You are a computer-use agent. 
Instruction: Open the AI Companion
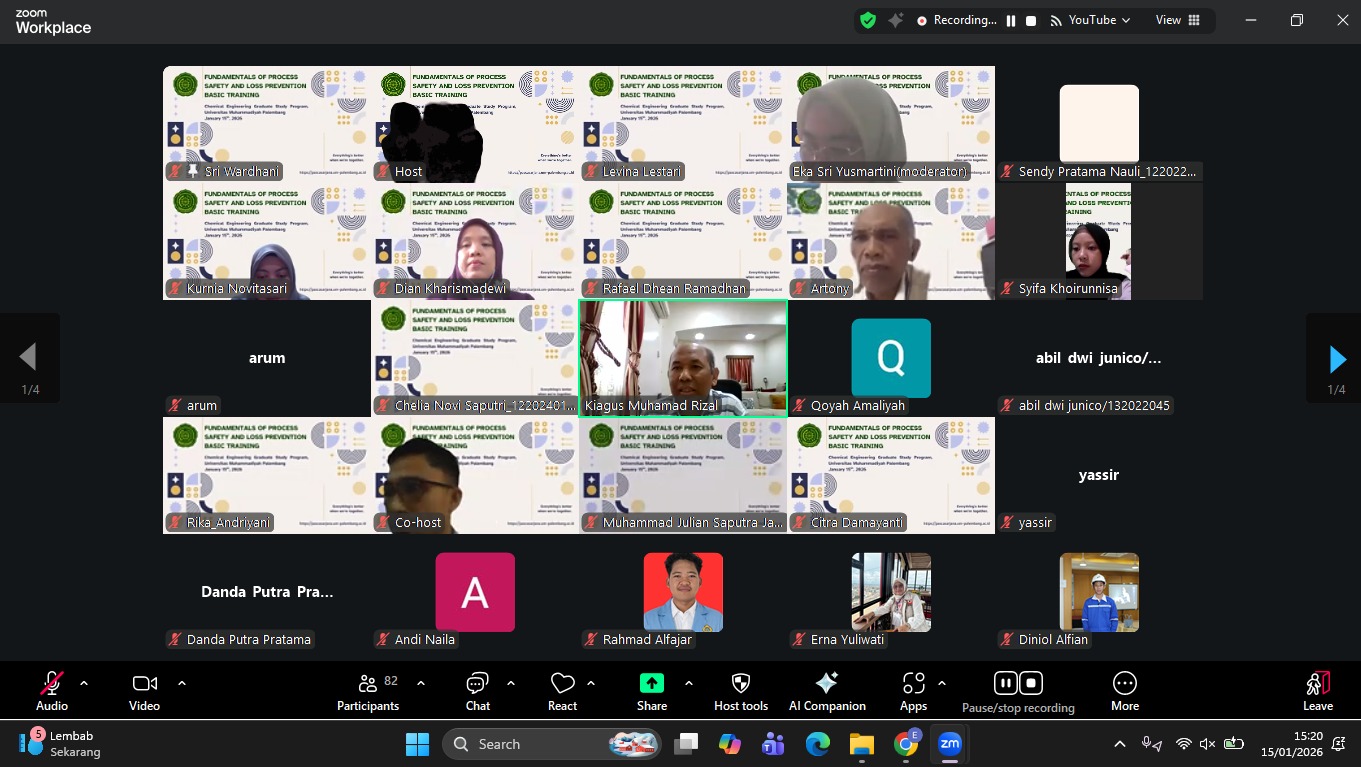pos(827,691)
